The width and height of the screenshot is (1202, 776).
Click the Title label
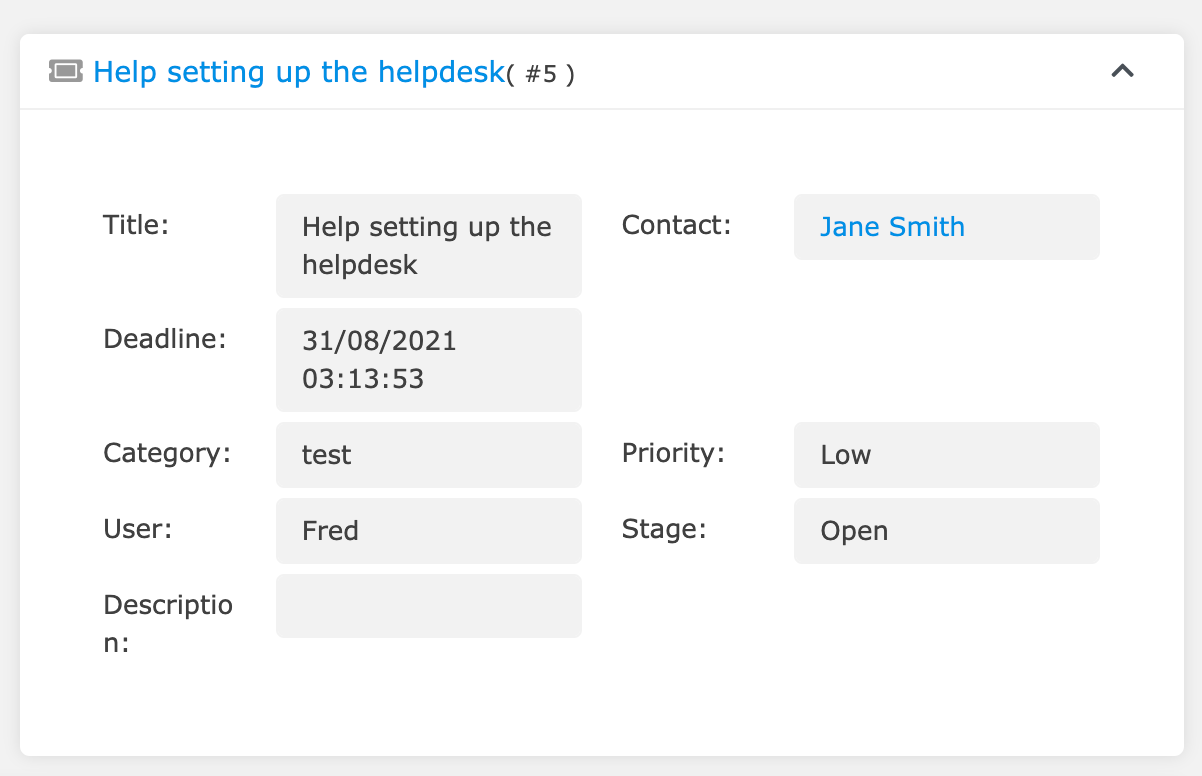click(x=136, y=225)
